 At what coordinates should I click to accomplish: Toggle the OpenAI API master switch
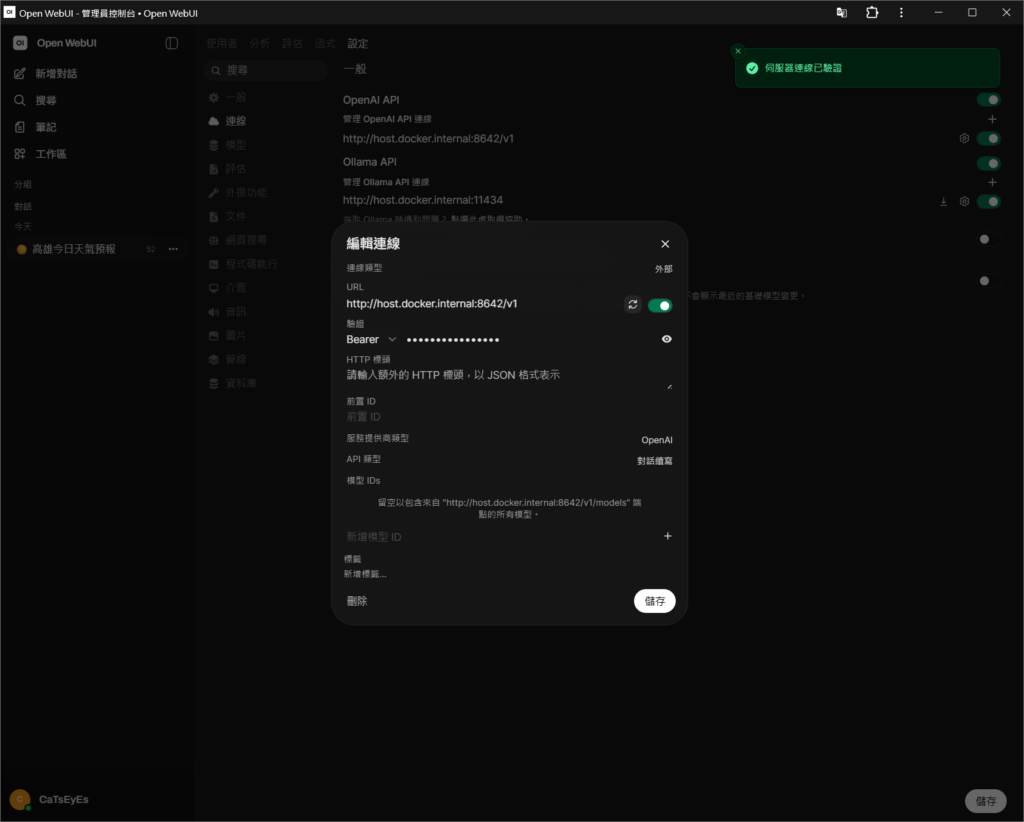[989, 100]
